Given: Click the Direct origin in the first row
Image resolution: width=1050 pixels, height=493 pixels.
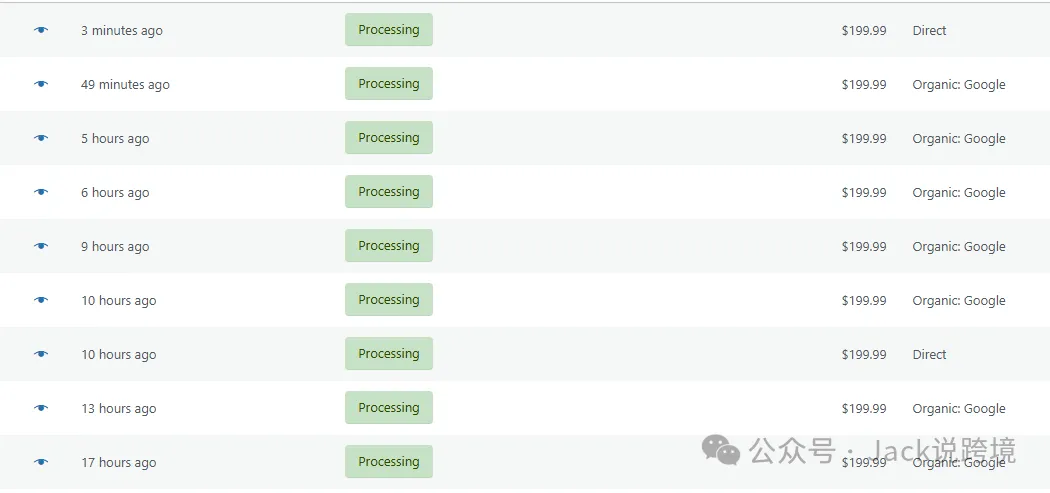Looking at the screenshot, I should tap(929, 31).
